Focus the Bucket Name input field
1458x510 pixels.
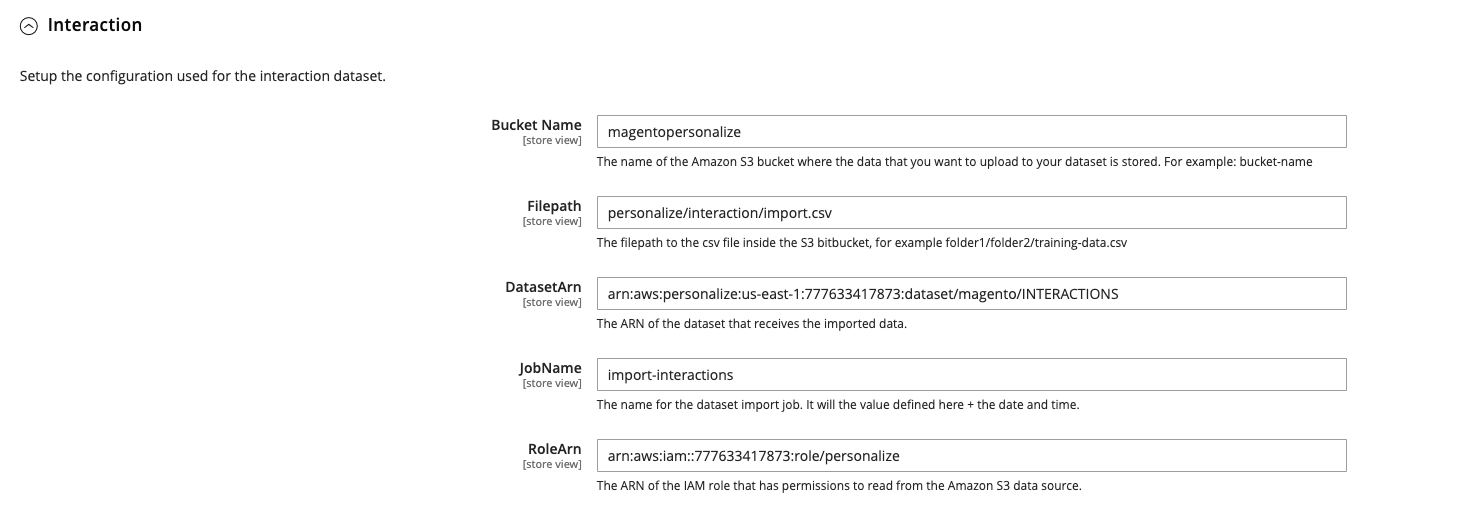point(970,132)
